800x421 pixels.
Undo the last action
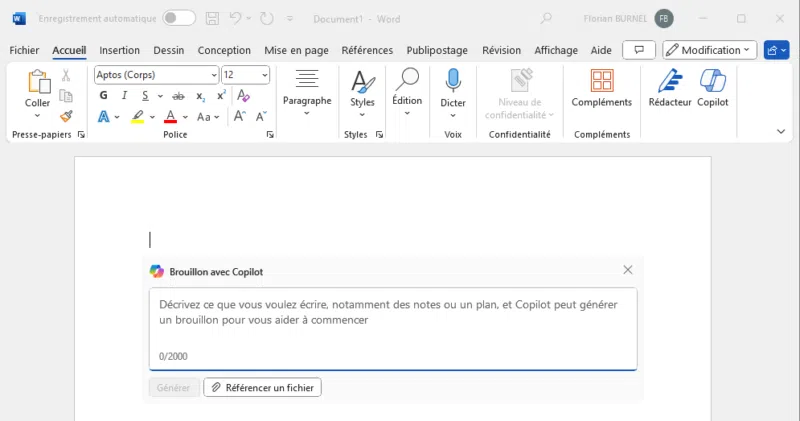(x=235, y=19)
